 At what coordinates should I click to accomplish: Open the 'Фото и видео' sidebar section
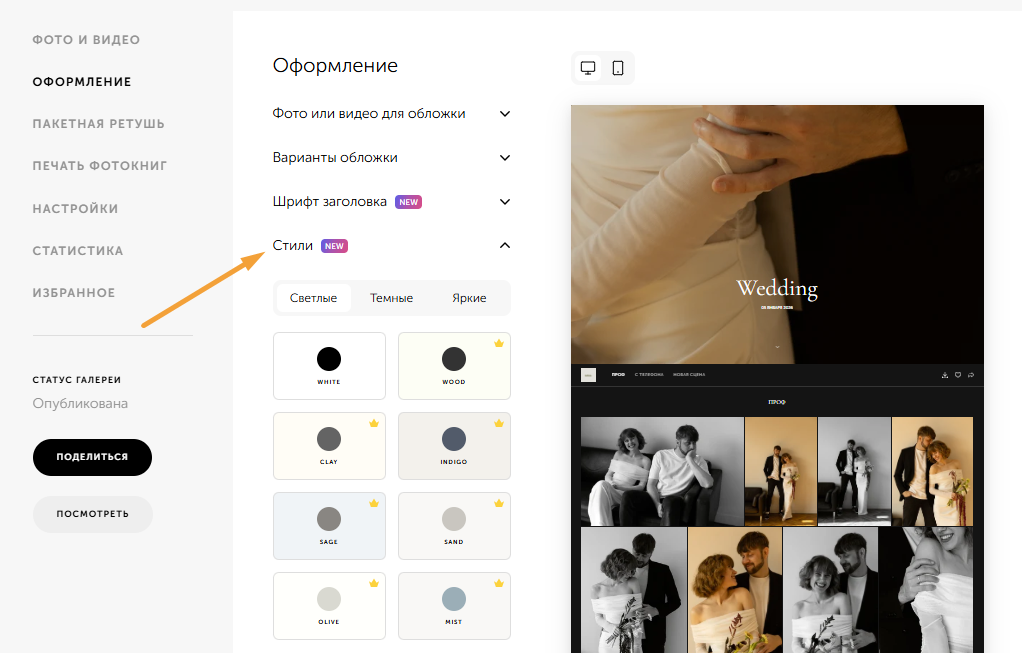click(86, 40)
